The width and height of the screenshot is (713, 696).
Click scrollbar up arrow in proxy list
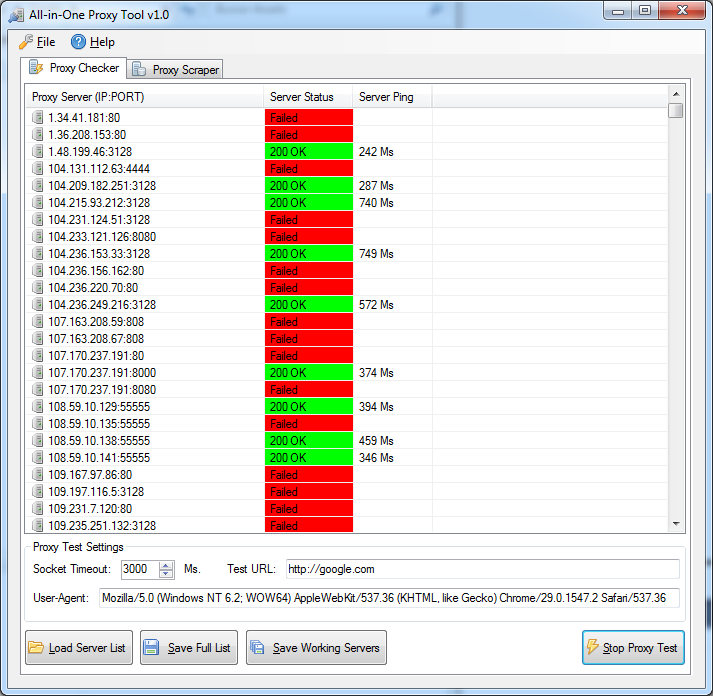676,94
